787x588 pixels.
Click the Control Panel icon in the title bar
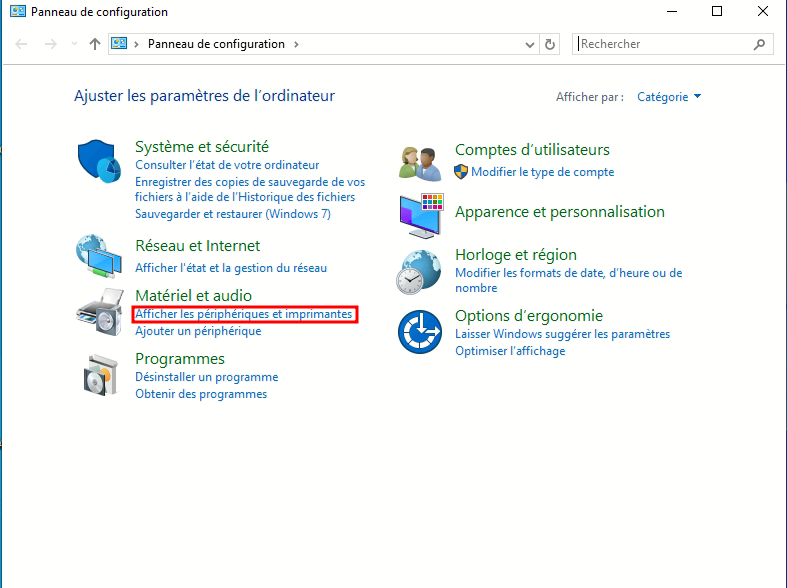[x=18, y=11]
